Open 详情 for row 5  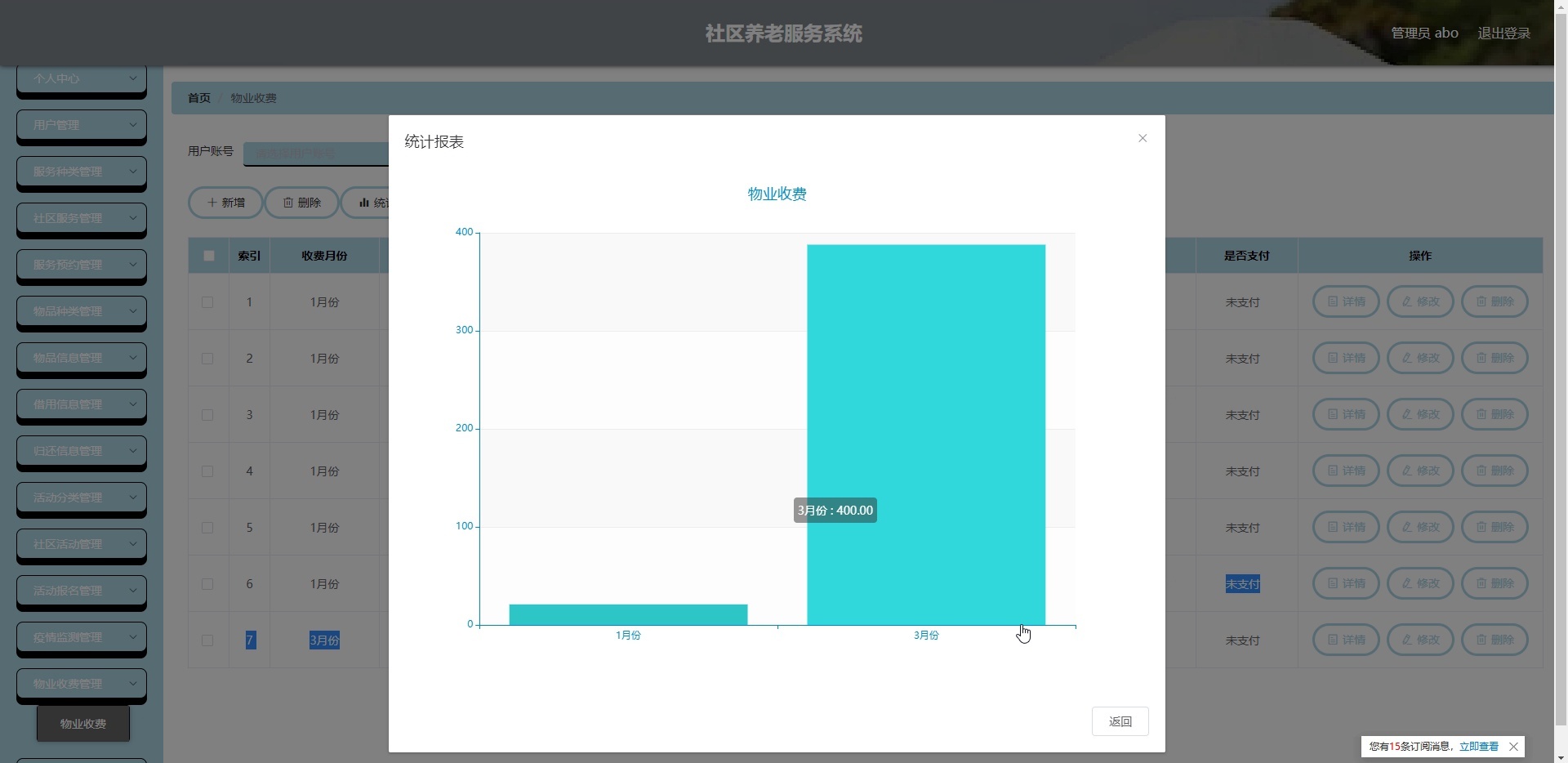pyautogui.click(x=1346, y=527)
